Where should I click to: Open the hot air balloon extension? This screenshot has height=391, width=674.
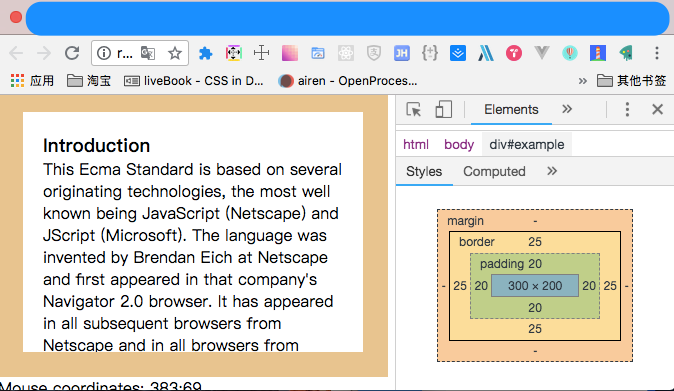(x=570, y=53)
